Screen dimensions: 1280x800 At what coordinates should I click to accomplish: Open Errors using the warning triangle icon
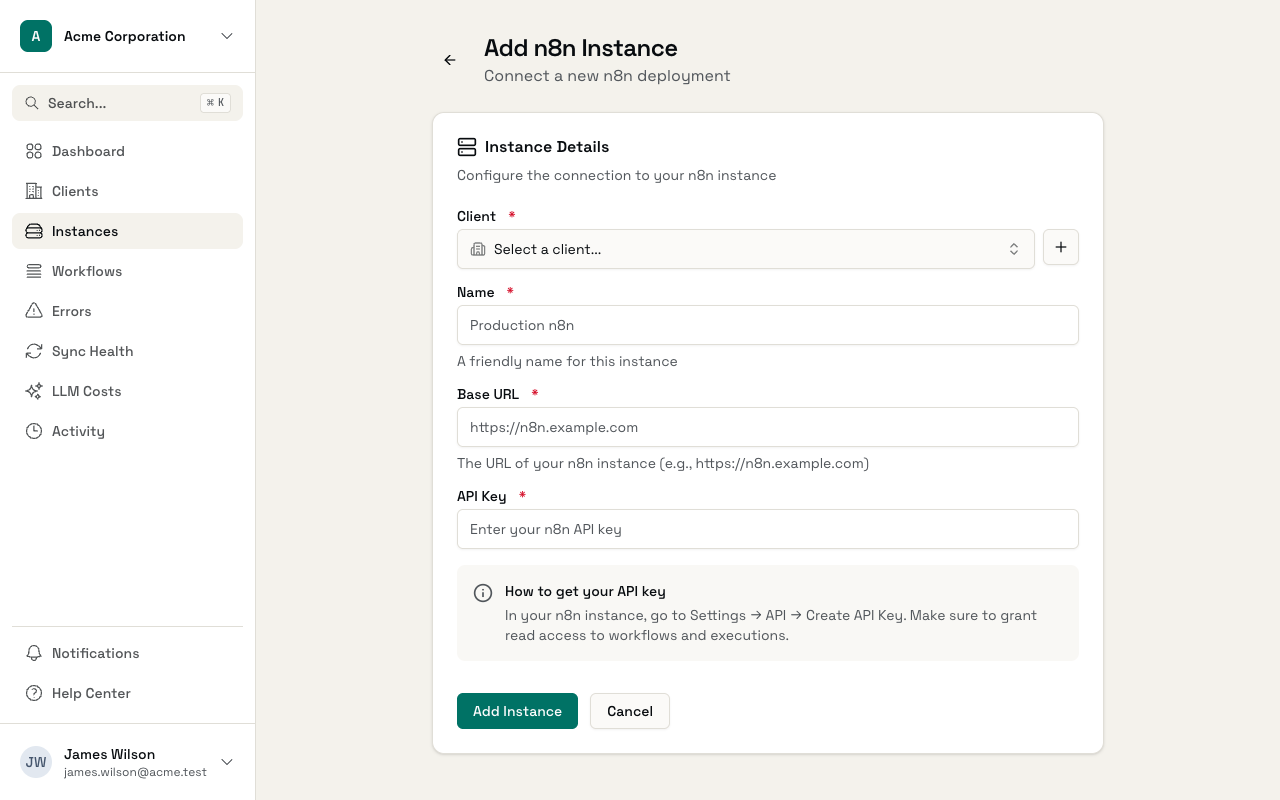(33, 311)
